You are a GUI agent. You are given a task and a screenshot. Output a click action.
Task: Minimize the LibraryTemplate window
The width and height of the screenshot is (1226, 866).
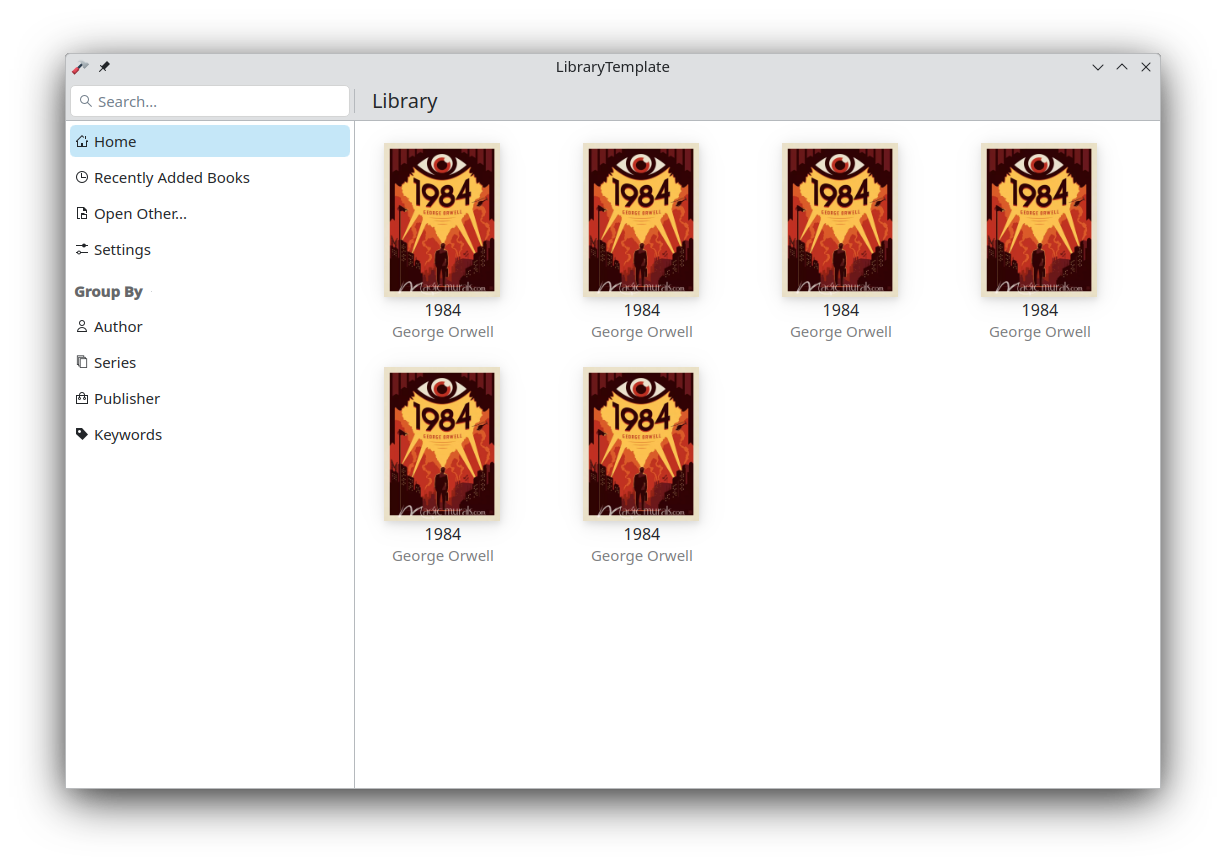[x=1098, y=67]
